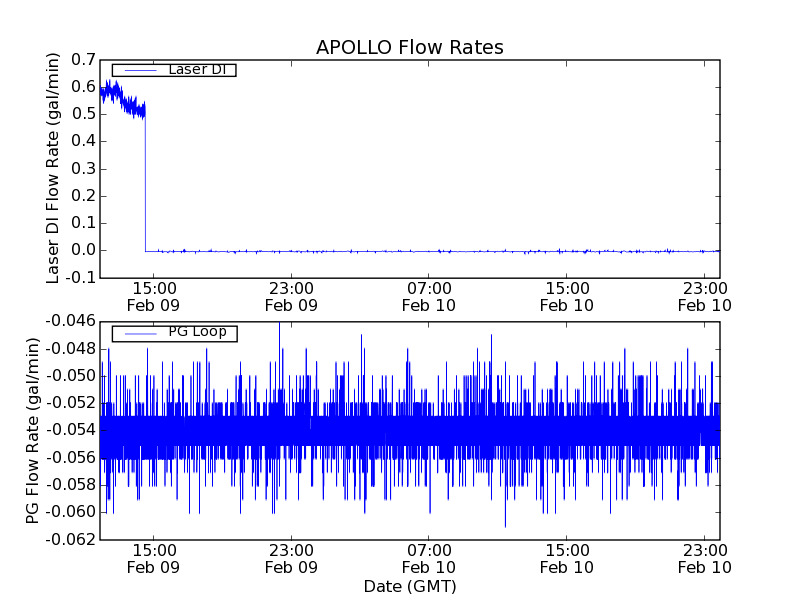
Task: Click the -0.050 tick on PG axis
Action: pyautogui.click(x=71, y=376)
